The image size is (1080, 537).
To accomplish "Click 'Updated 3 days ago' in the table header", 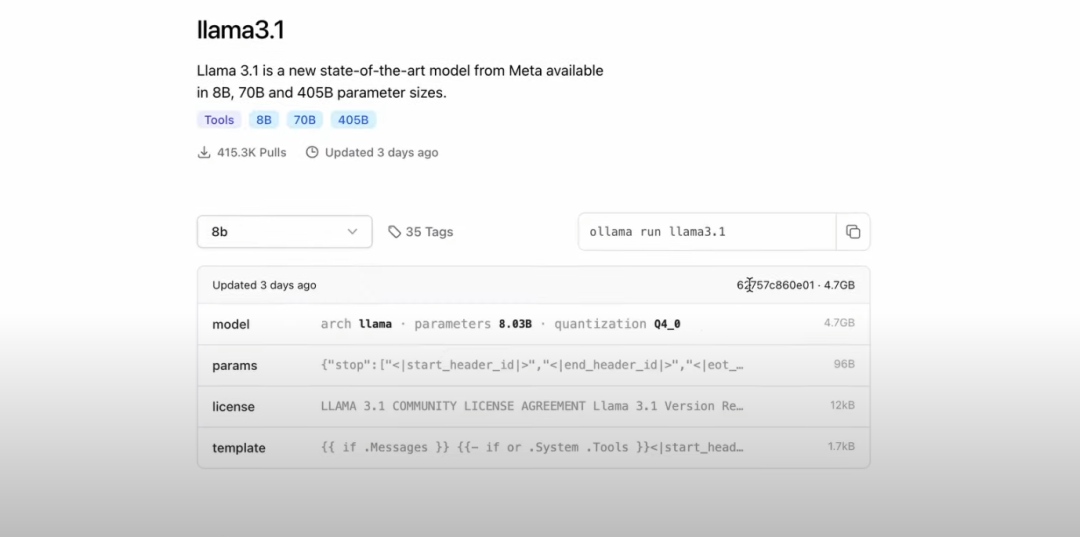I will click(x=264, y=285).
